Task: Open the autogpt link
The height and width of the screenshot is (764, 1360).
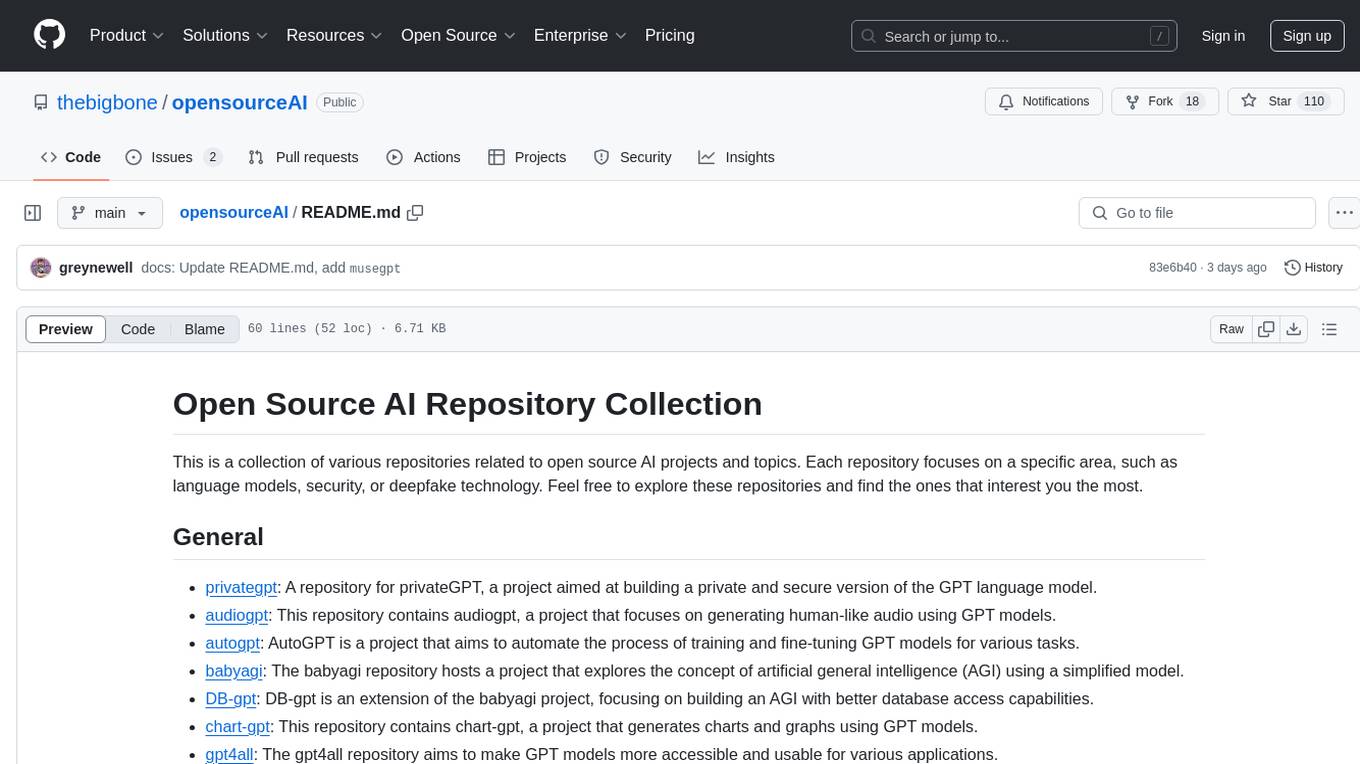Action: pos(232,643)
